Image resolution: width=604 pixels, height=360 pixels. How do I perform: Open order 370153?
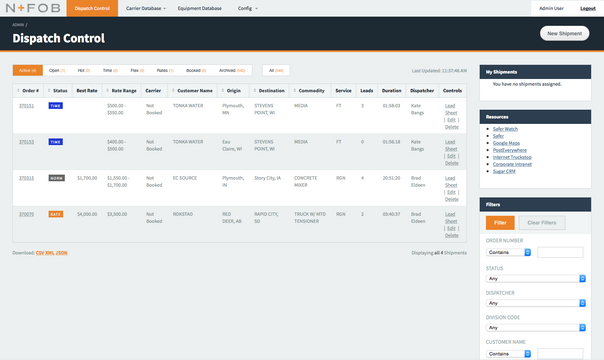pos(27,142)
